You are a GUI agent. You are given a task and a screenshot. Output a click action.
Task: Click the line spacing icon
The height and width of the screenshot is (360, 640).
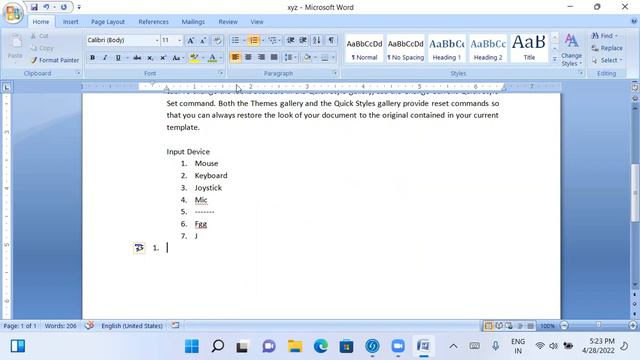click(288, 58)
